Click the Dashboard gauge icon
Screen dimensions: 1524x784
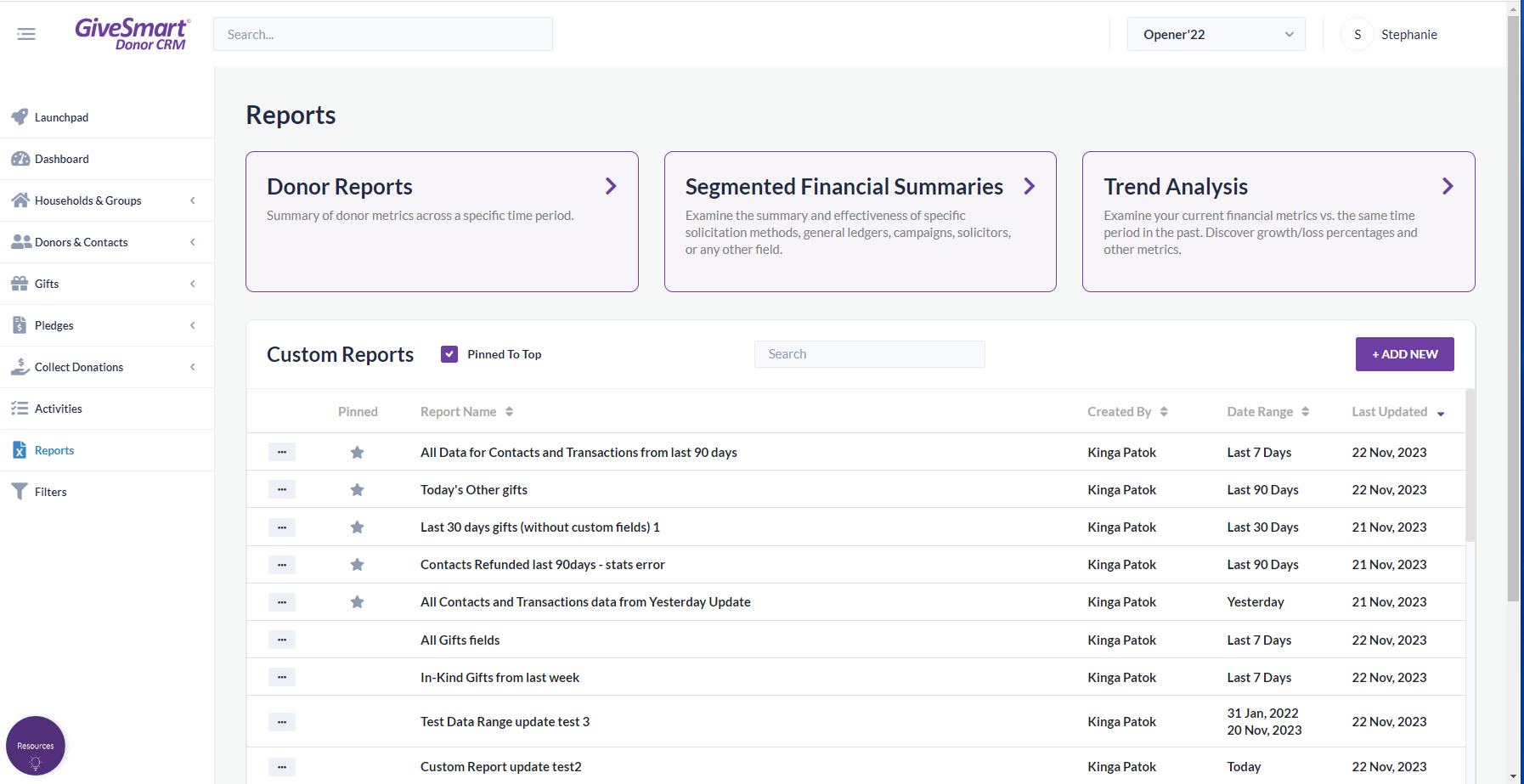pyautogui.click(x=20, y=159)
